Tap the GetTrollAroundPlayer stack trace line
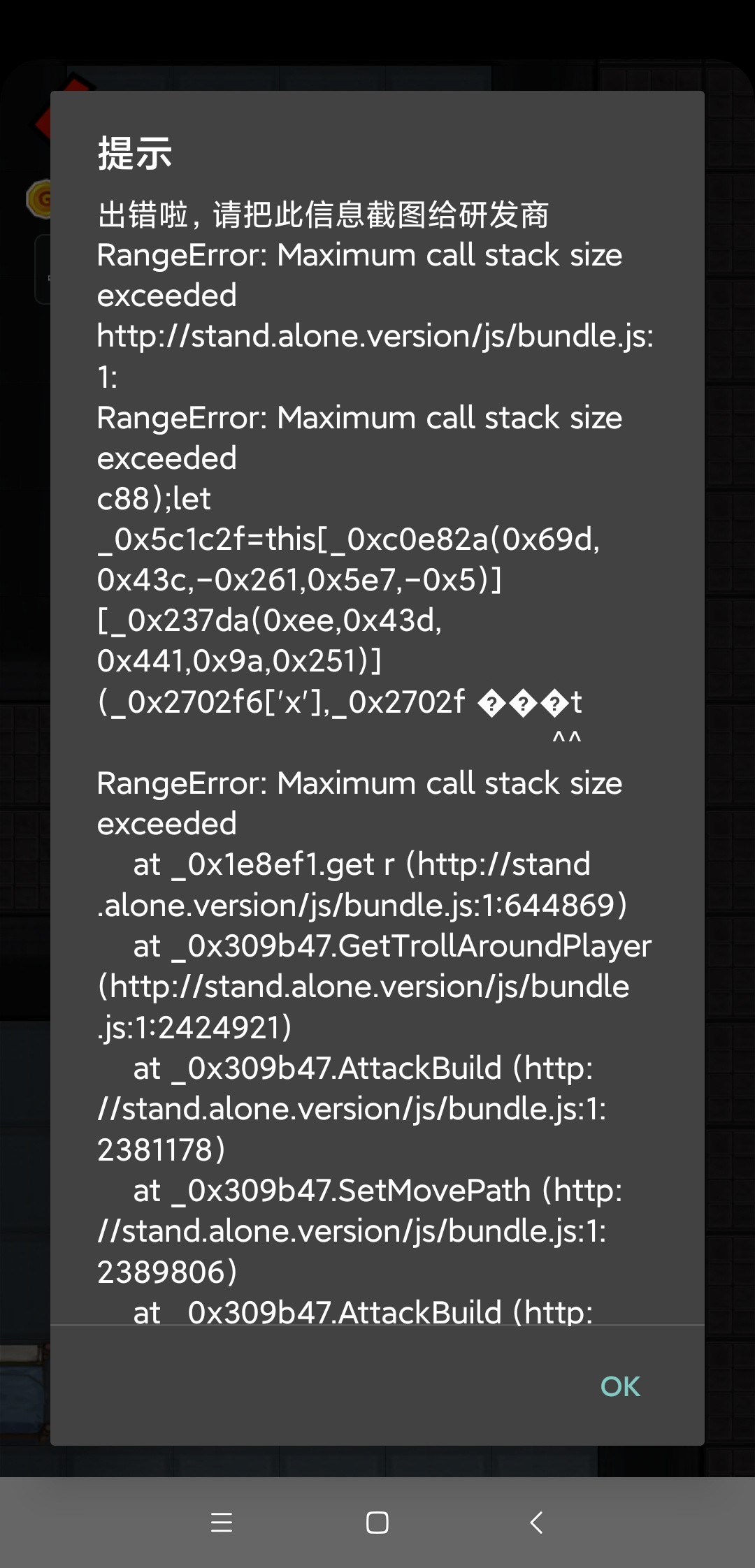This screenshot has height=1568, width=755. pos(374,987)
